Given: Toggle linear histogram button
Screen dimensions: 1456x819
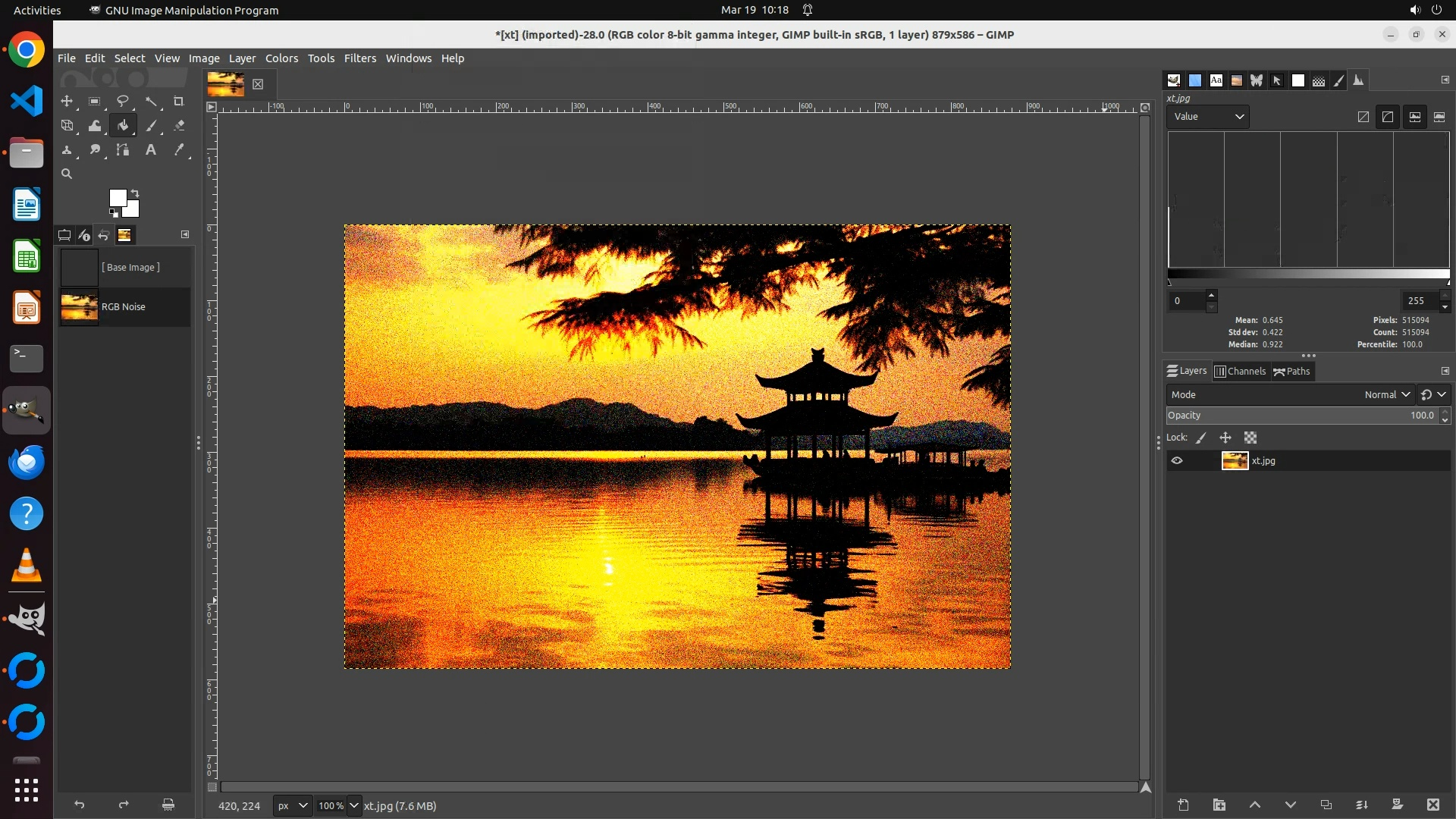Looking at the screenshot, I should [x=1363, y=117].
